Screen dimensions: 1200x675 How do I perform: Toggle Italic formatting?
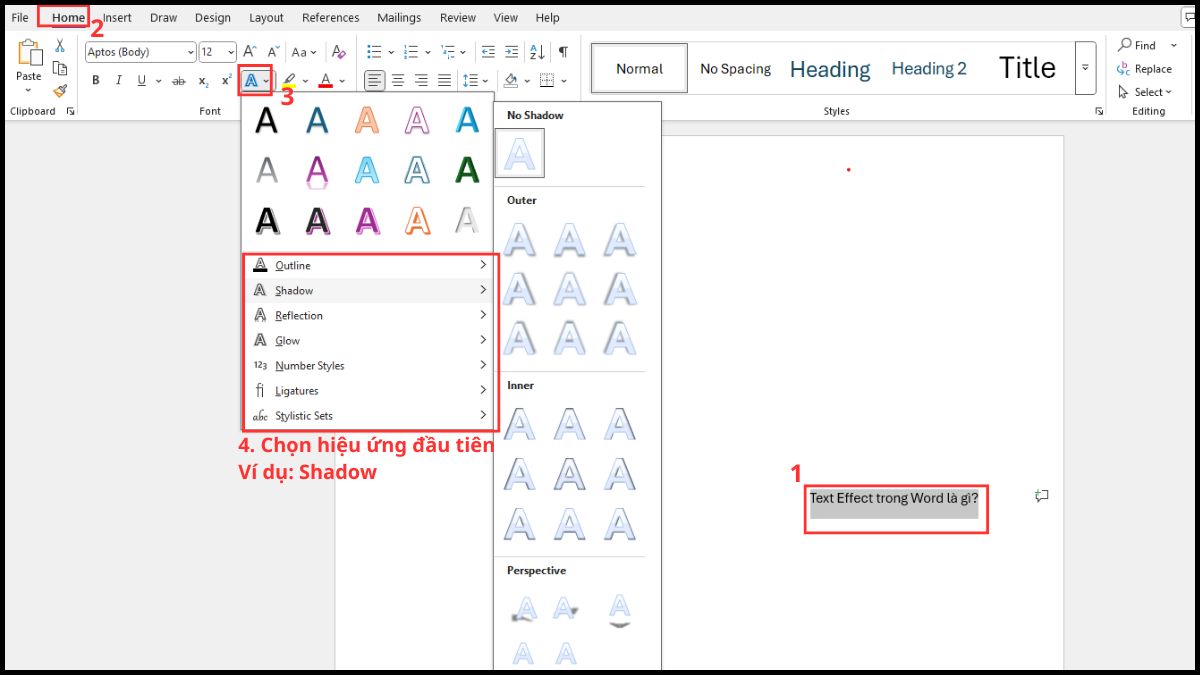pyautogui.click(x=119, y=81)
